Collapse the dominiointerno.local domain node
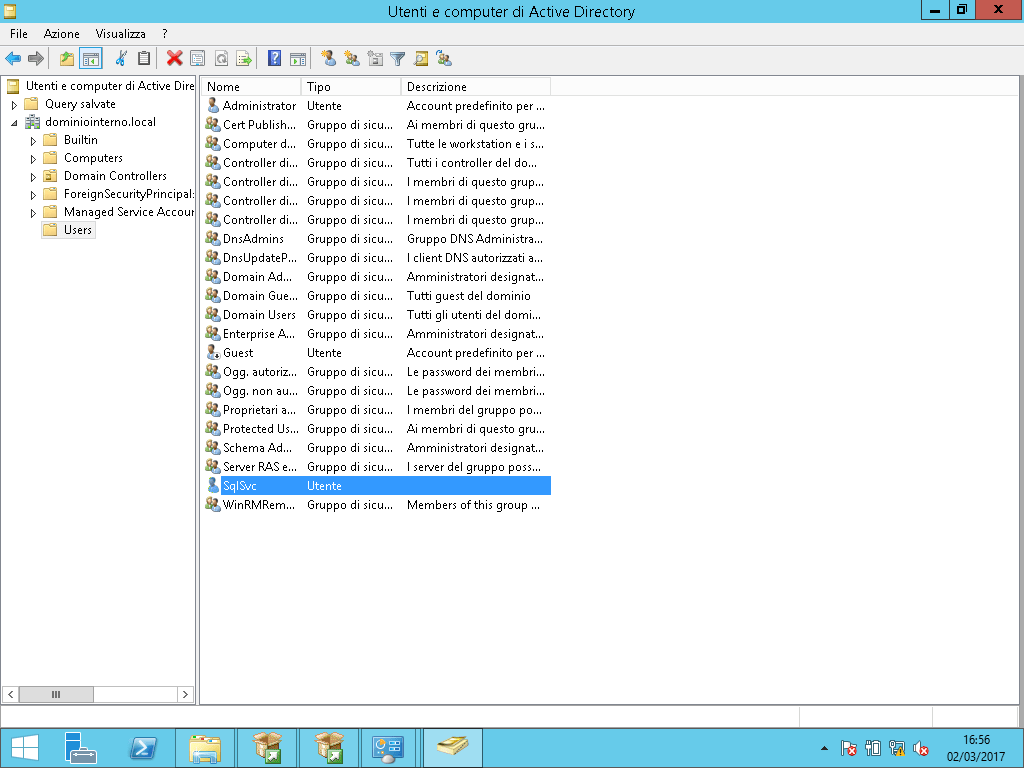 [x=14, y=123]
